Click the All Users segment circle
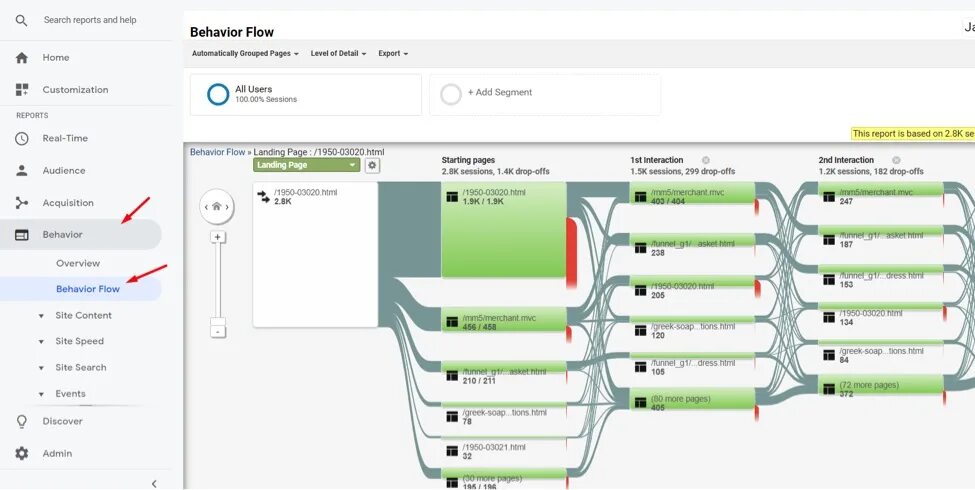This screenshot has height=490, width=975. click(x=218, y=94)
